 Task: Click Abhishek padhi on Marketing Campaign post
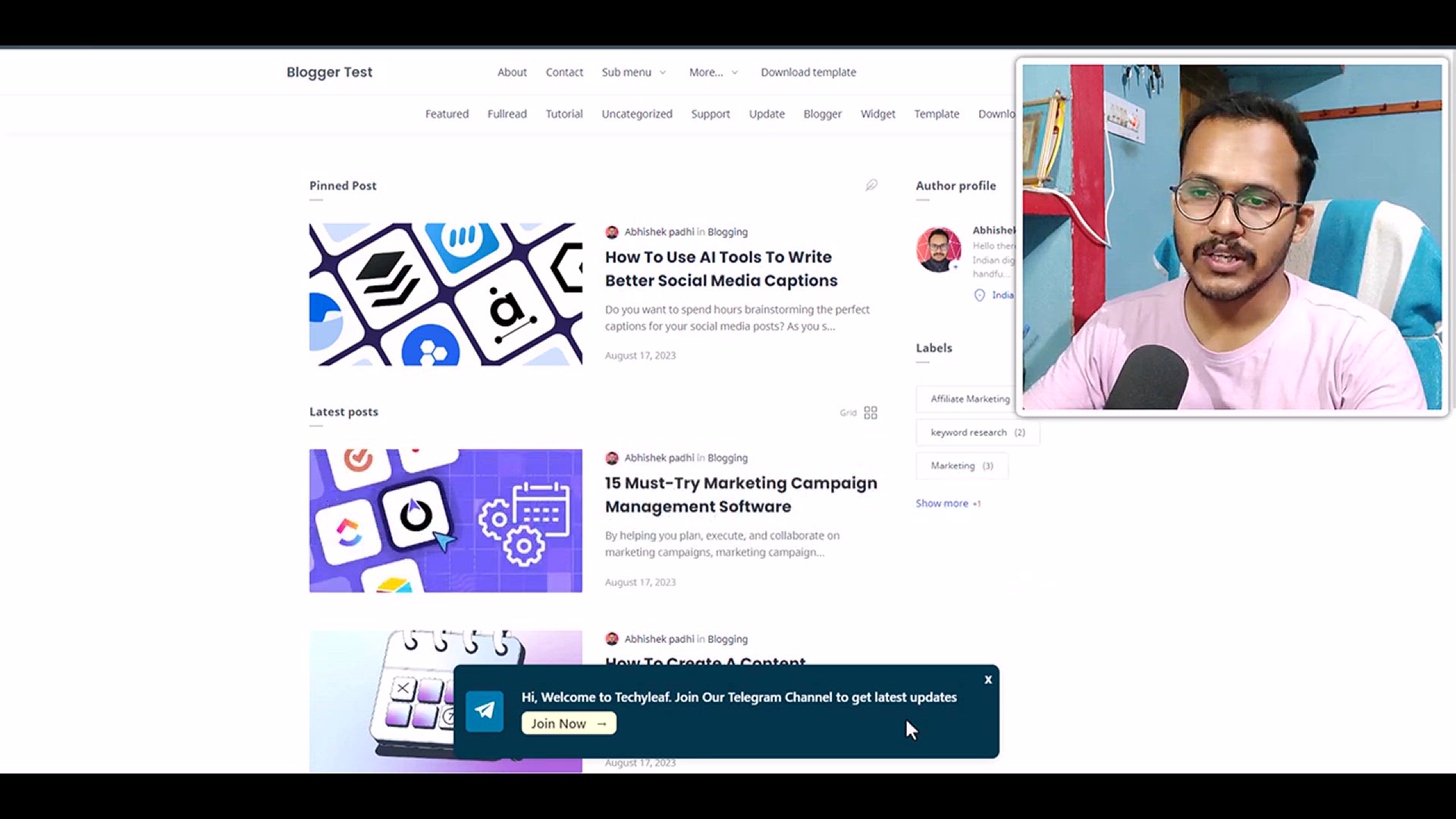[x=659, y=458]
